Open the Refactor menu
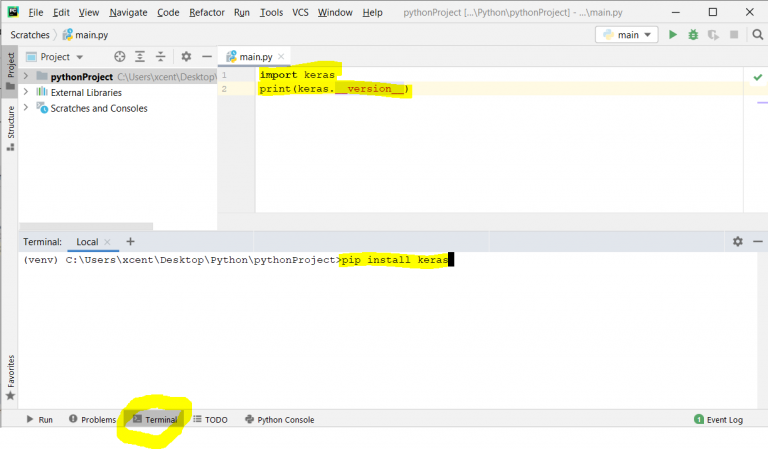Viewport: 768px width, 449px height. pos(207,12)
